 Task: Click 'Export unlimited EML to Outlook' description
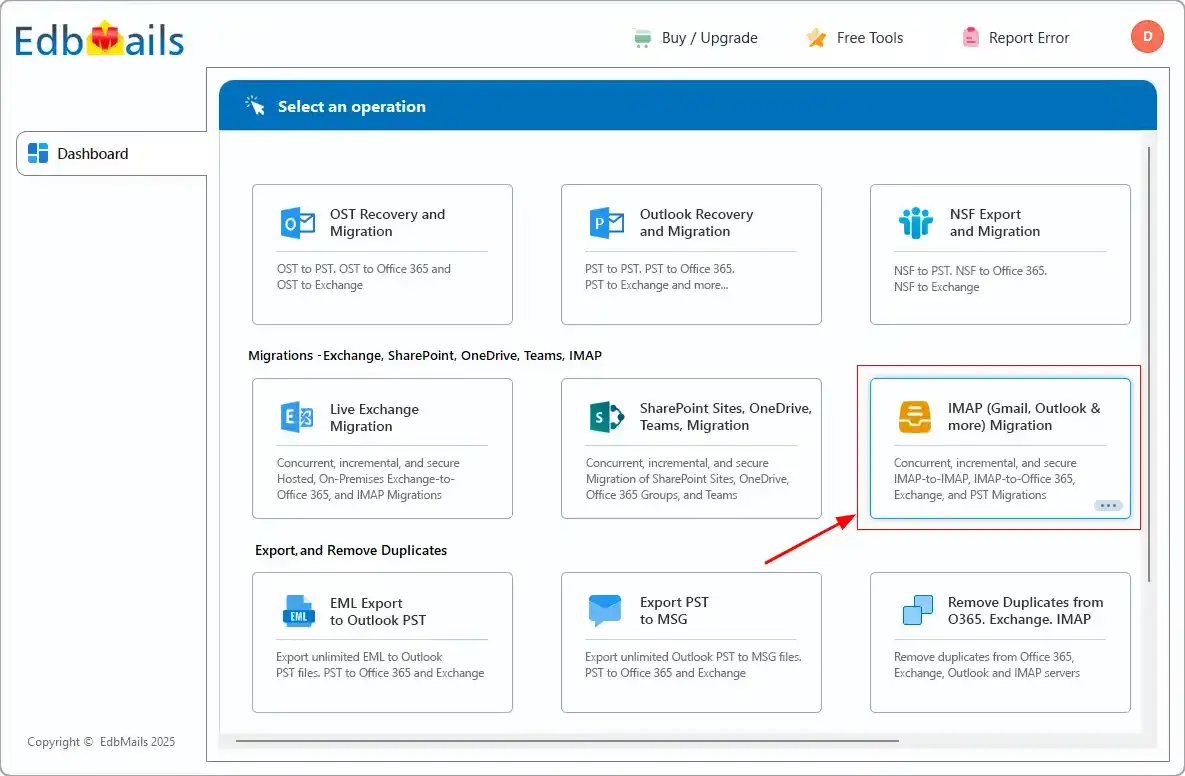coord(359,657)
